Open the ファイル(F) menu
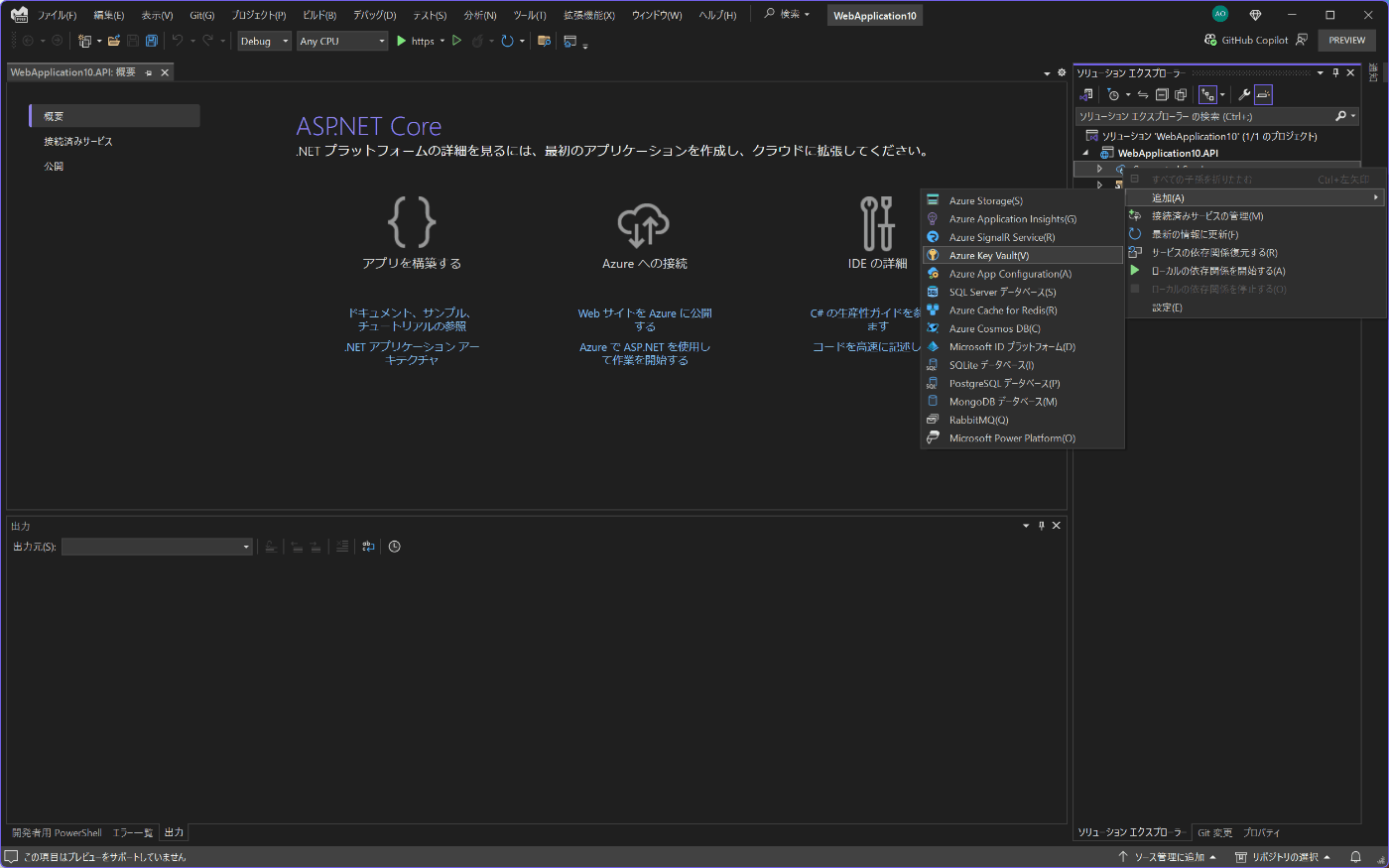1389x868 pixels. [57, 15]
